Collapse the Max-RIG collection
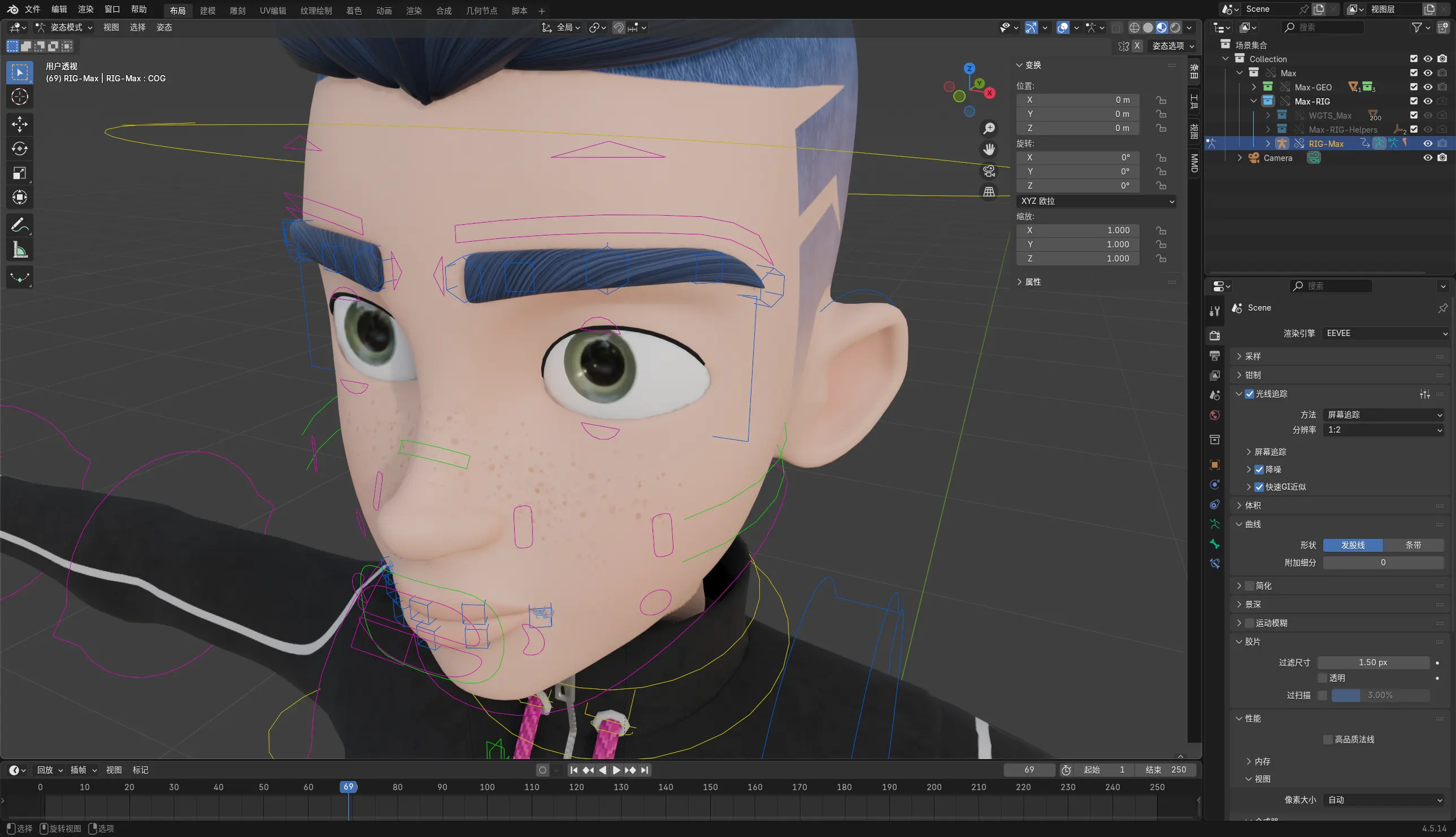 coord(1253,101)
